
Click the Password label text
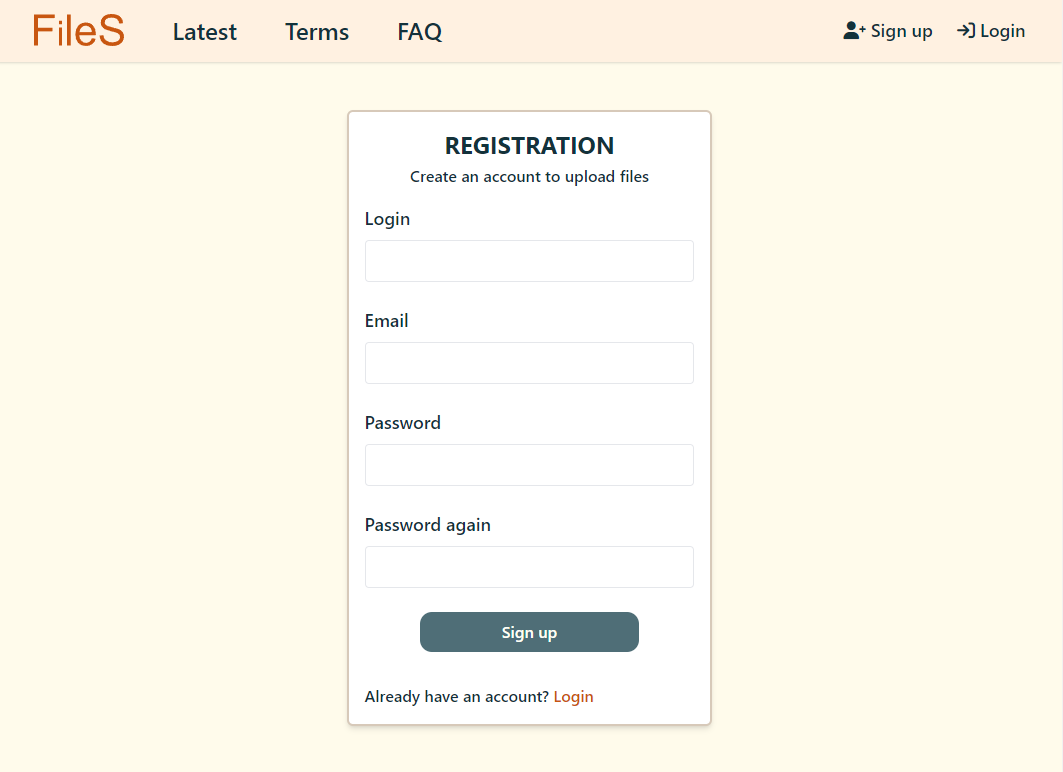pyautogui.click(x=402, y=422)
